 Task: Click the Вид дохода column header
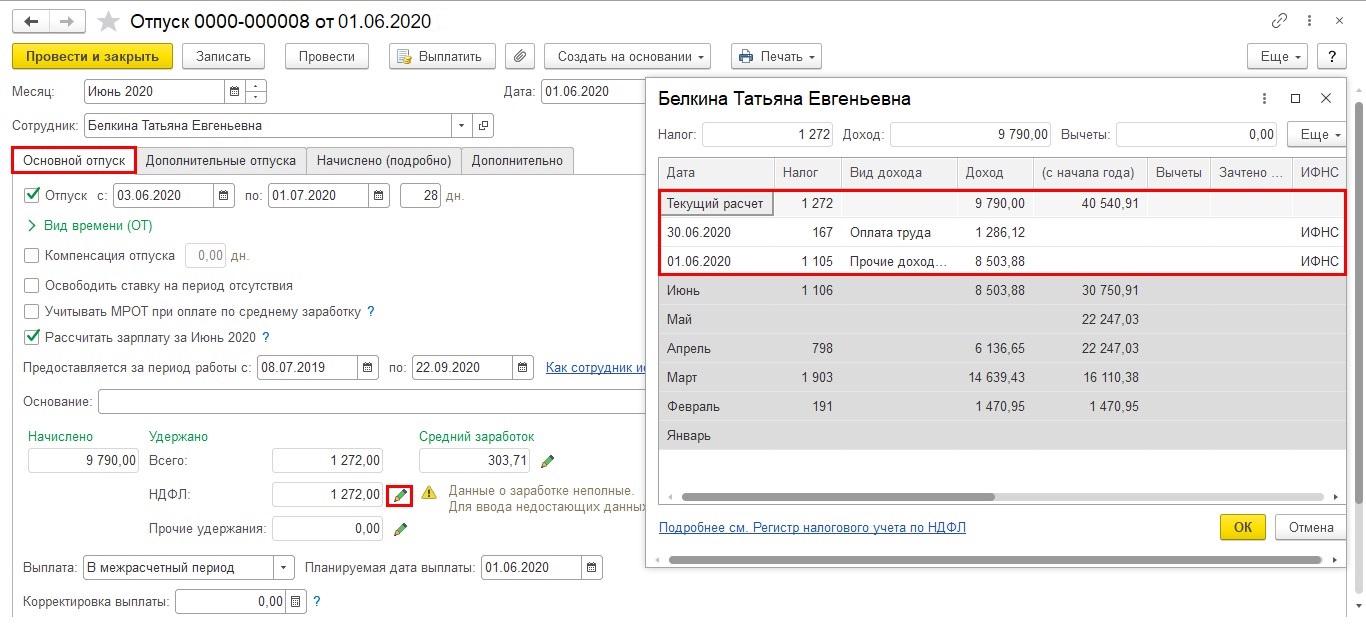click(x=899, y=172)
